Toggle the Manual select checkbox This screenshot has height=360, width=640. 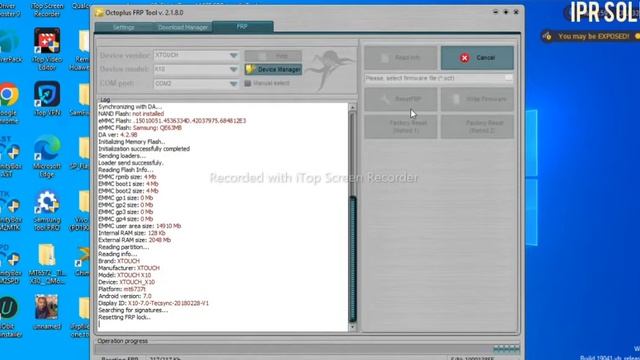tap(248, 83)
